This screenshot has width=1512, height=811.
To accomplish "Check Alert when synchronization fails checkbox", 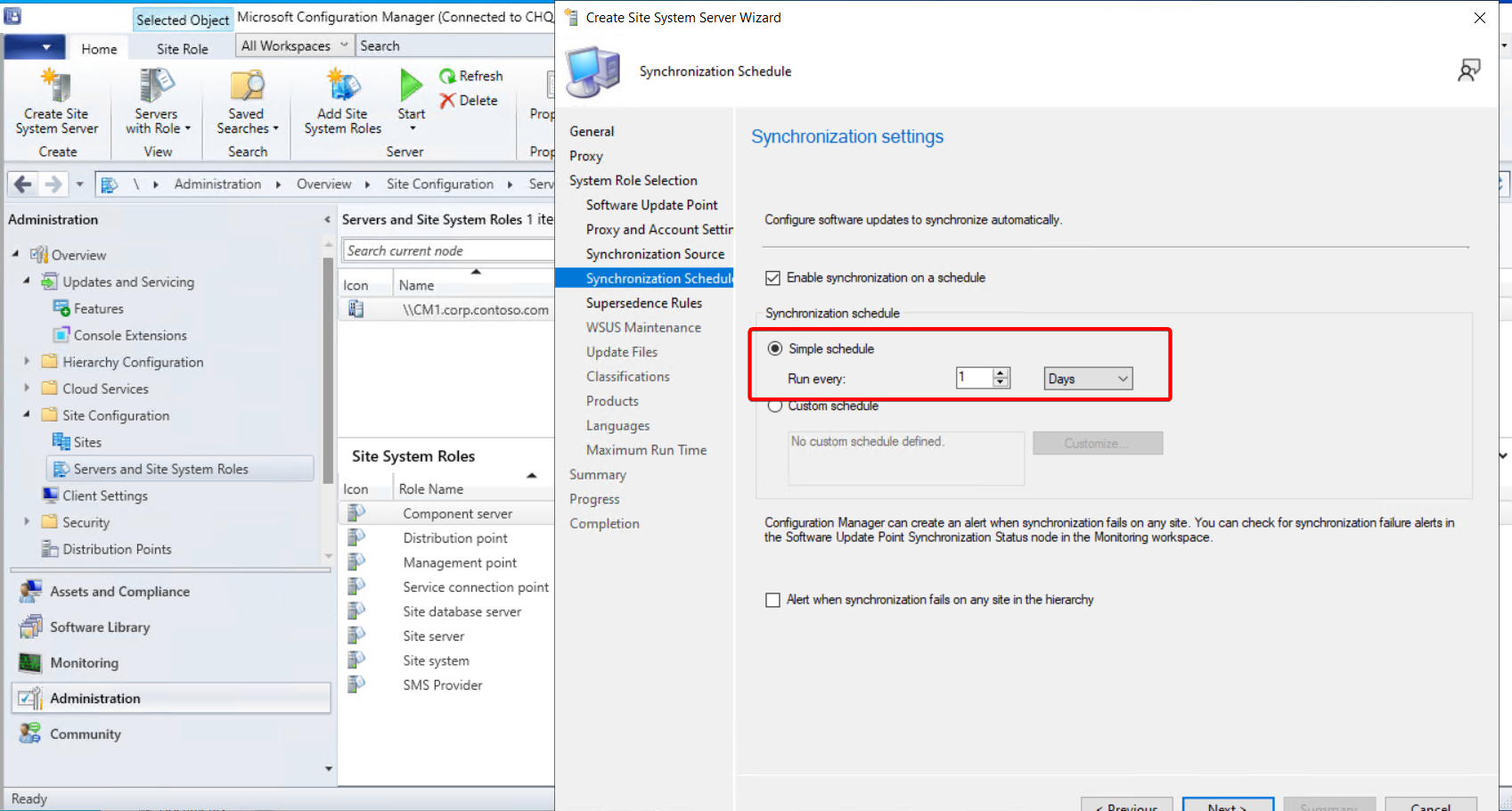I will coord(773,600).
